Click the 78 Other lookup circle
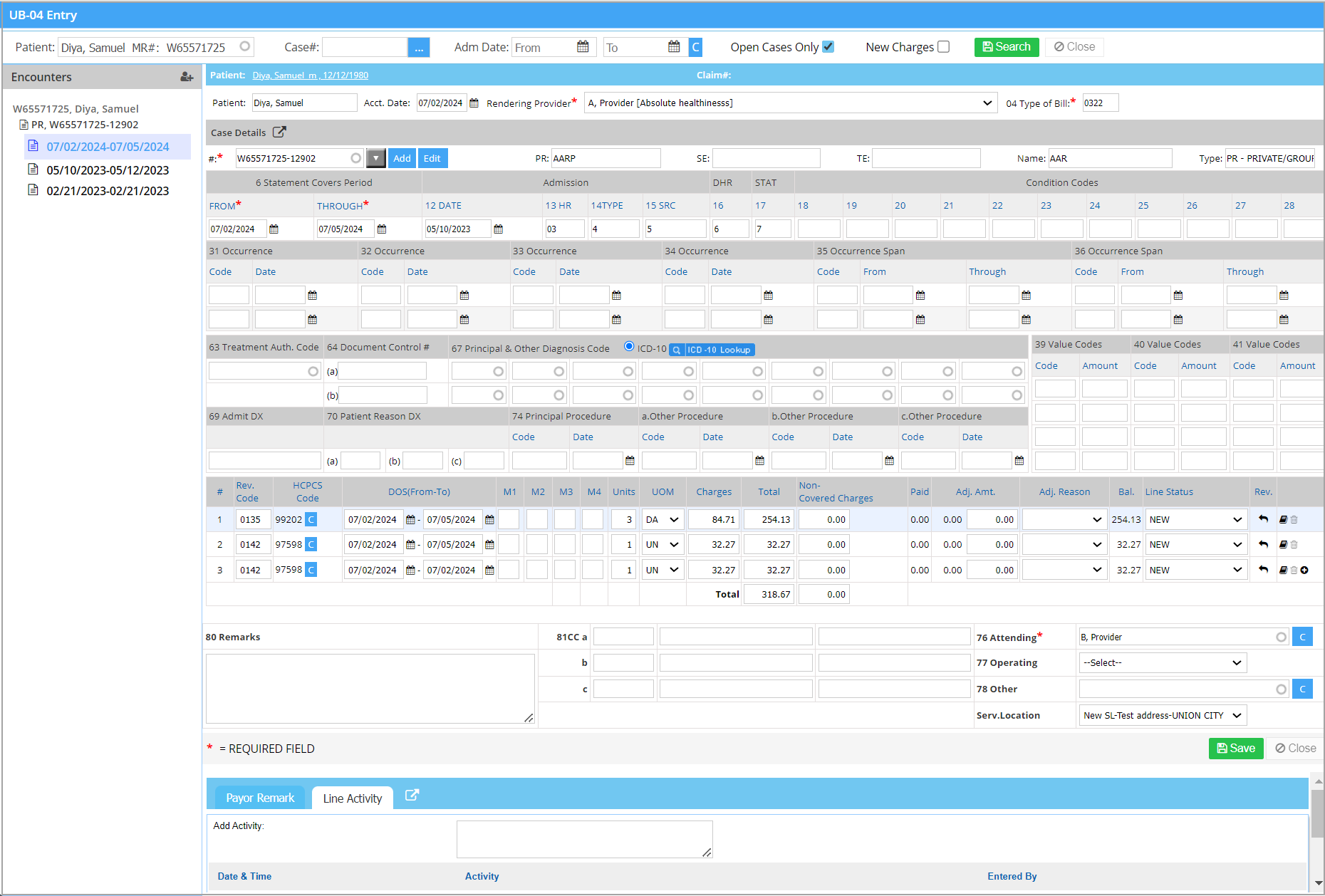This screenshot has width=1325, height=896. (x=1282, y=689)
